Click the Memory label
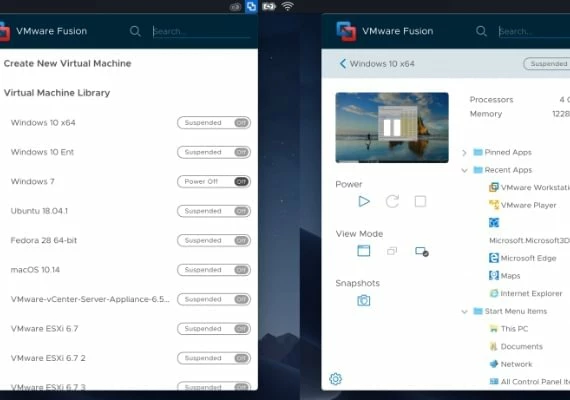The height and width of the screenshot is (400, 570). 486,114
